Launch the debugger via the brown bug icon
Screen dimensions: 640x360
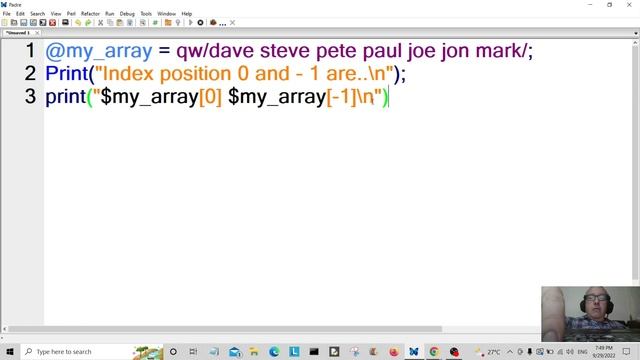[213, 23]
